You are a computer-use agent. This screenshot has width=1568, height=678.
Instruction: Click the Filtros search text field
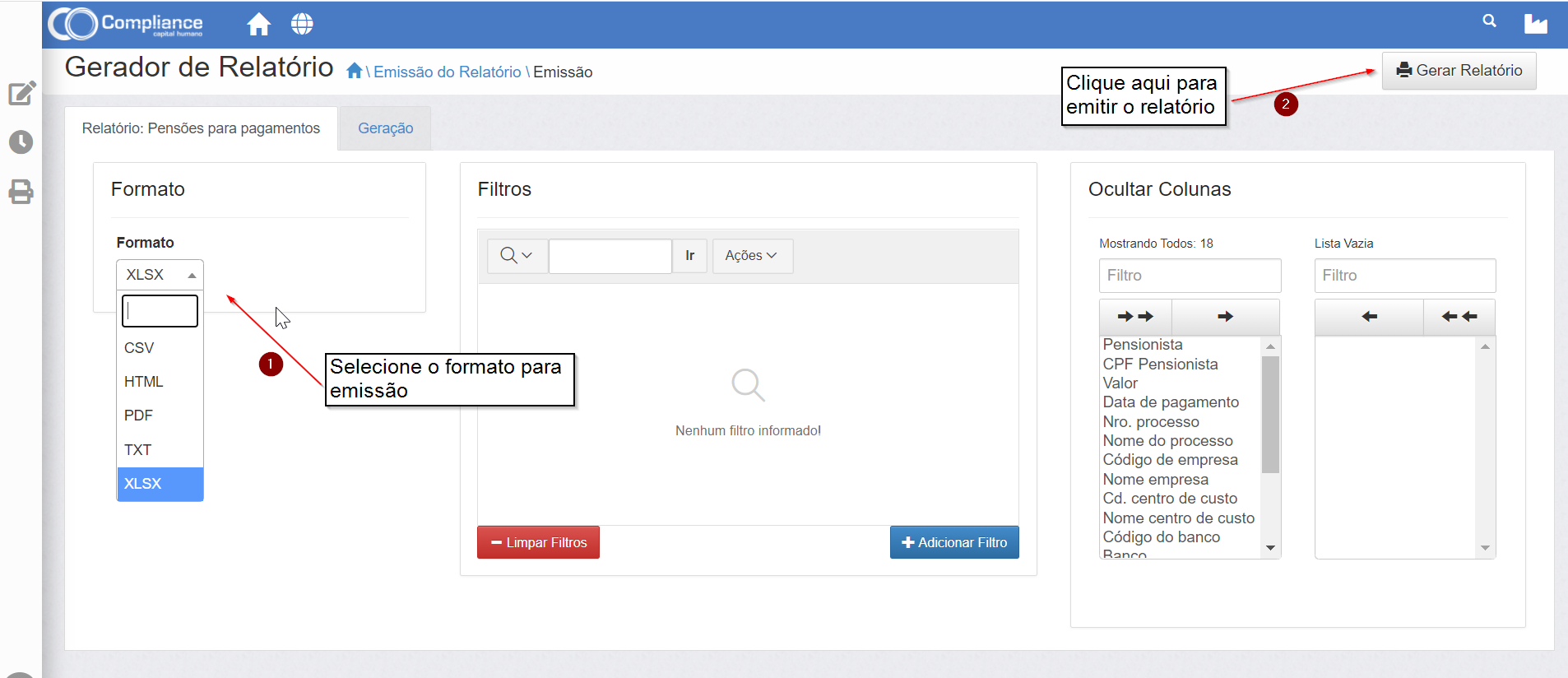(x=610, y=256)
